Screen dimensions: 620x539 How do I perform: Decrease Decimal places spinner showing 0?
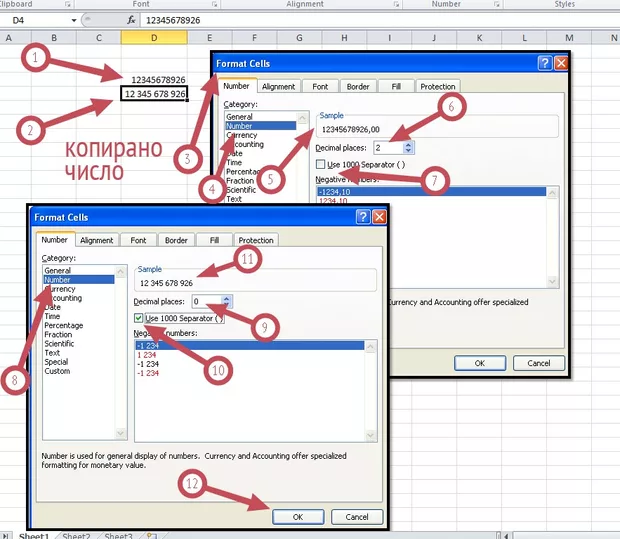pyautogui.click(x=227, y=304)
